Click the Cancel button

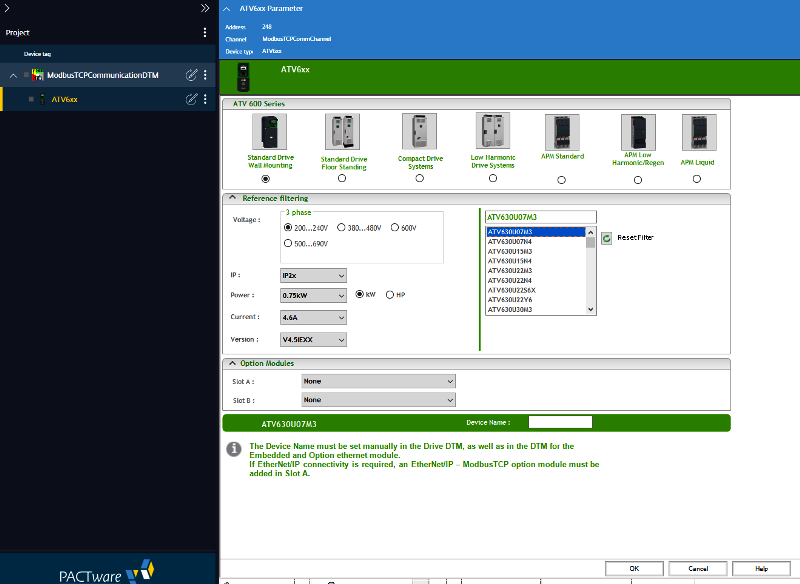click(698, 568)
